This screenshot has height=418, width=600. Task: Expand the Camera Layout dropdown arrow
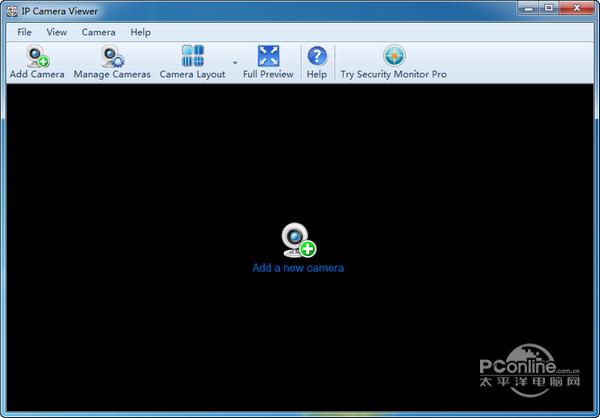point(235,63)
